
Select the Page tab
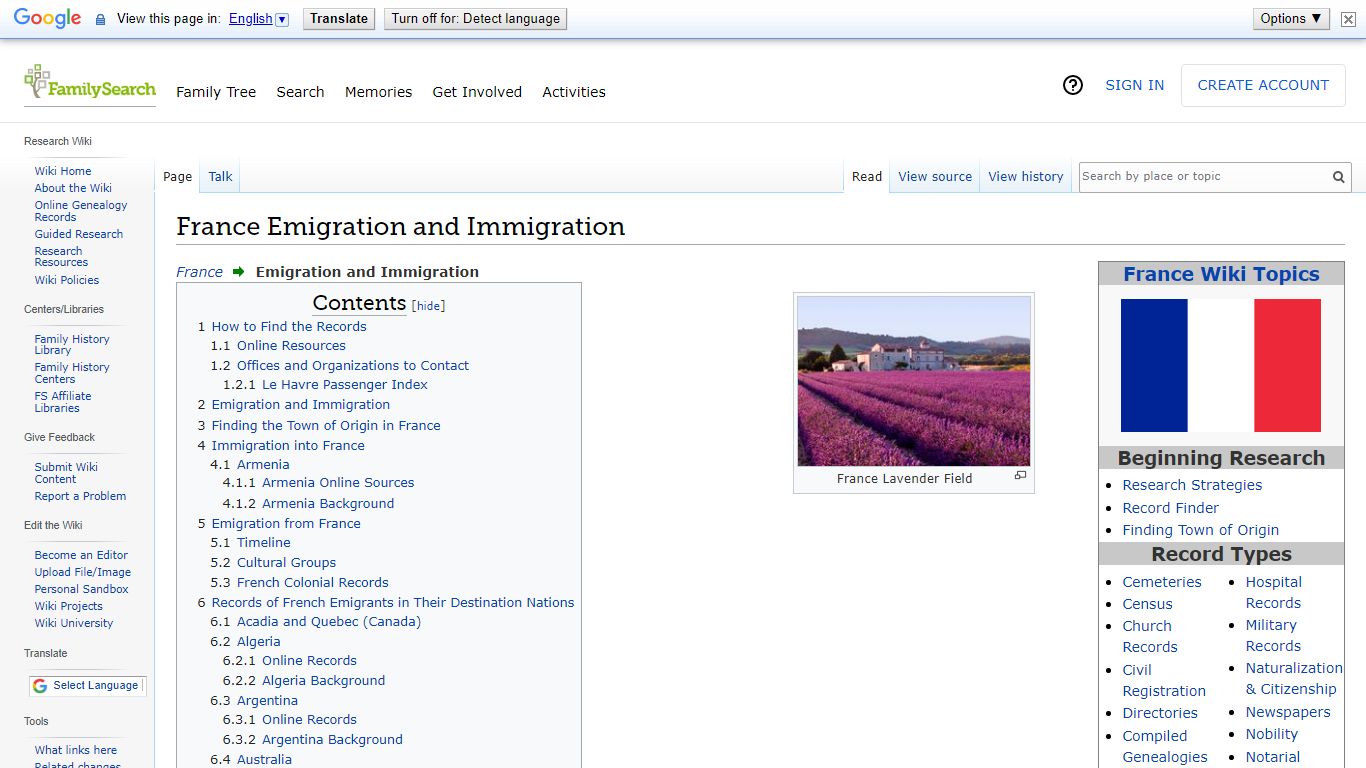[177, 177]
